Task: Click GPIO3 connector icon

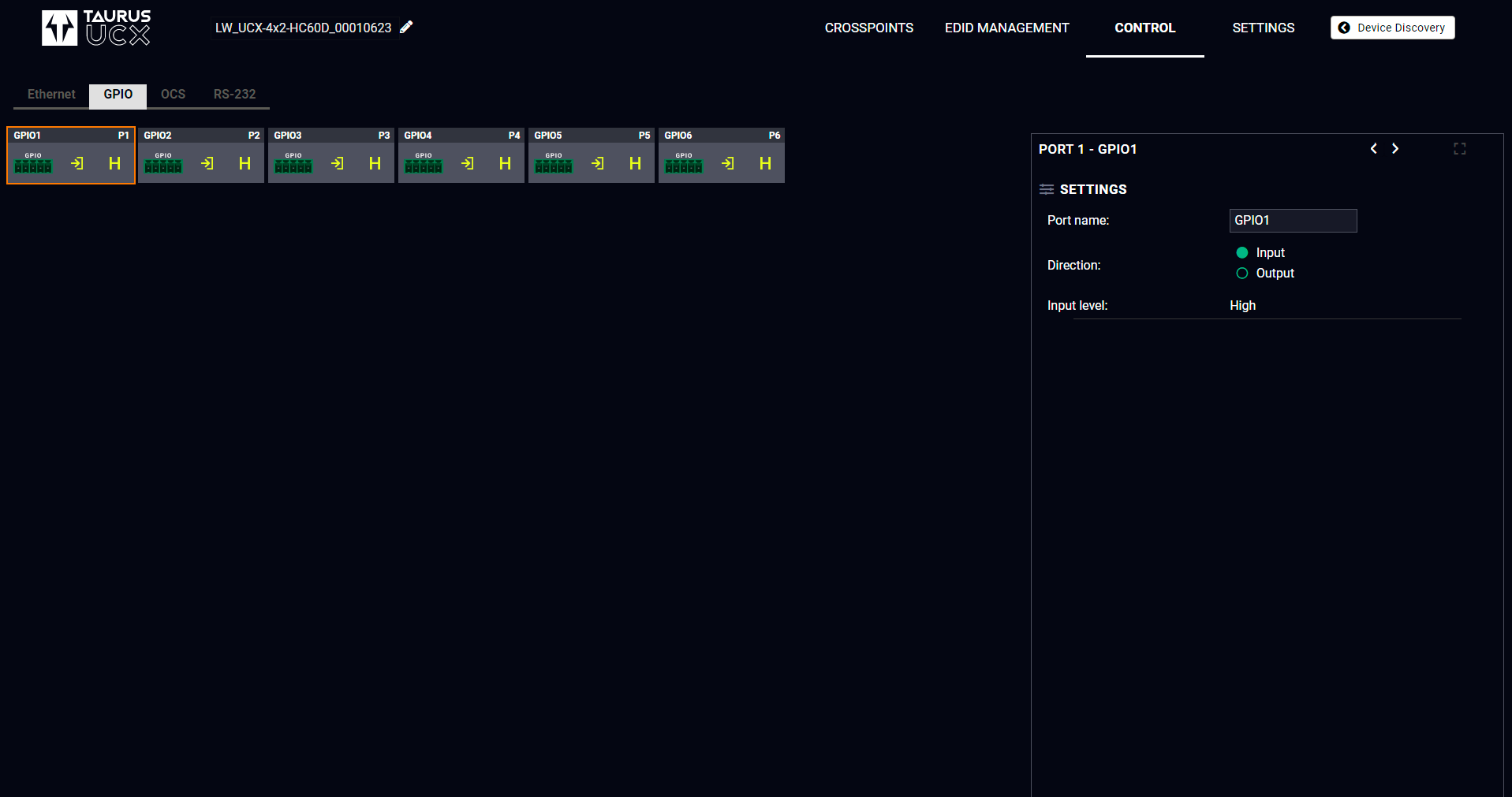Action: (x=293, y=162)
